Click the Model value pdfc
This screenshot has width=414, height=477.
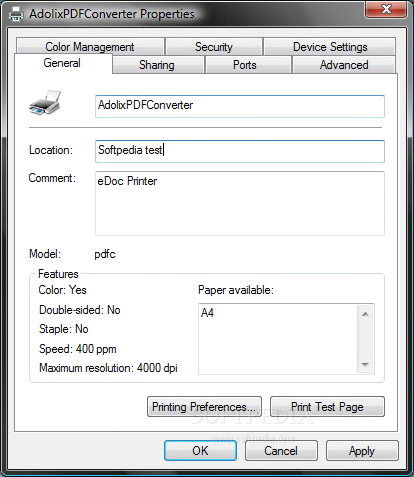click(x=105, y=254)
